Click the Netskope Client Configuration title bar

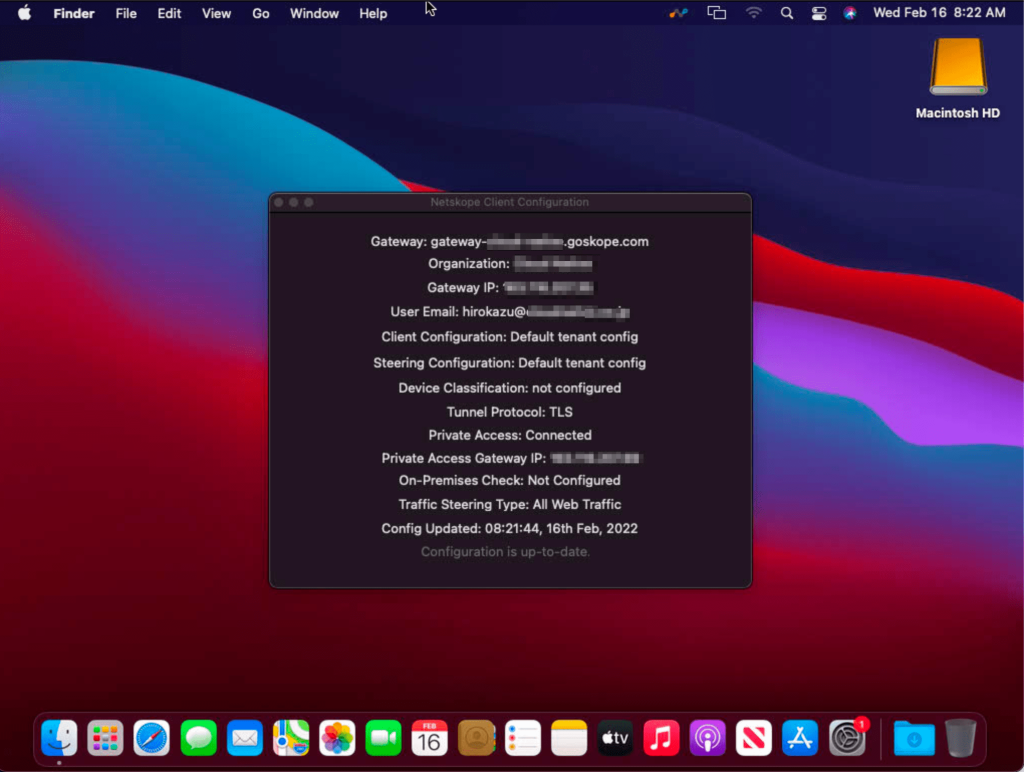pos(510,202)
